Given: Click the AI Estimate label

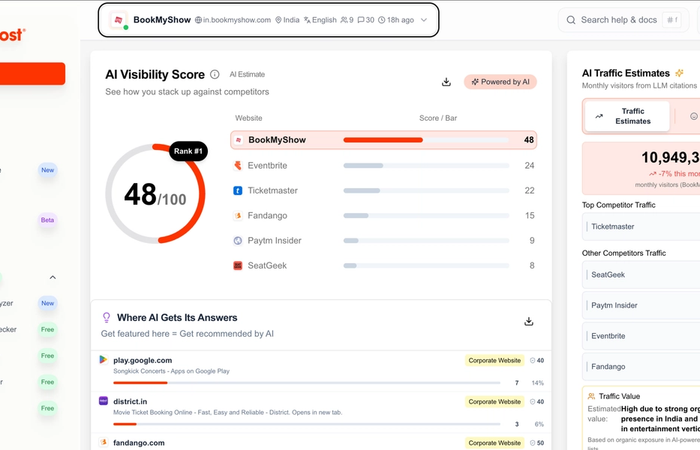Looking at the screenshot, I should (247, 74).
